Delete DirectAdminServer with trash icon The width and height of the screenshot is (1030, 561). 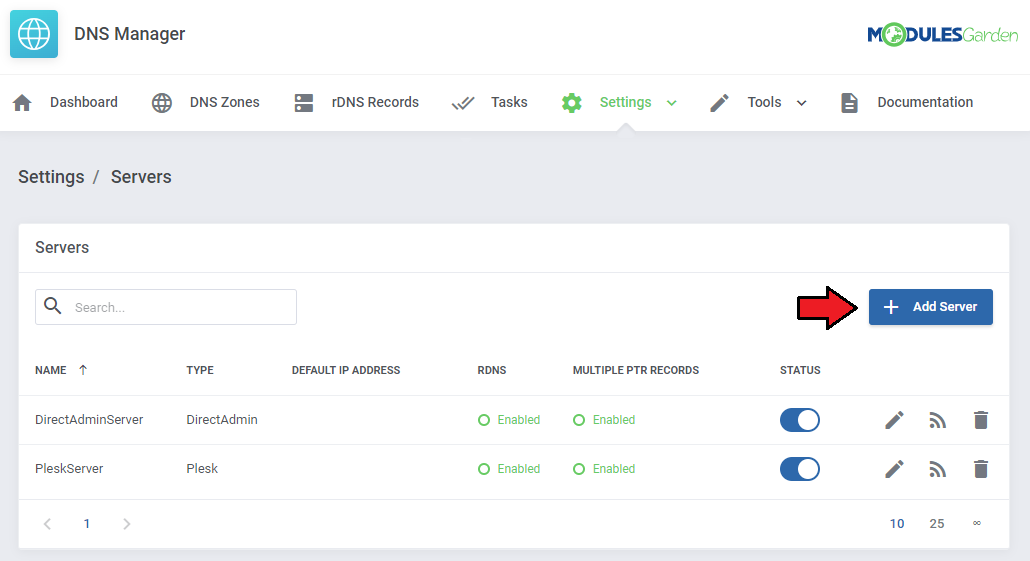(981, 420)
